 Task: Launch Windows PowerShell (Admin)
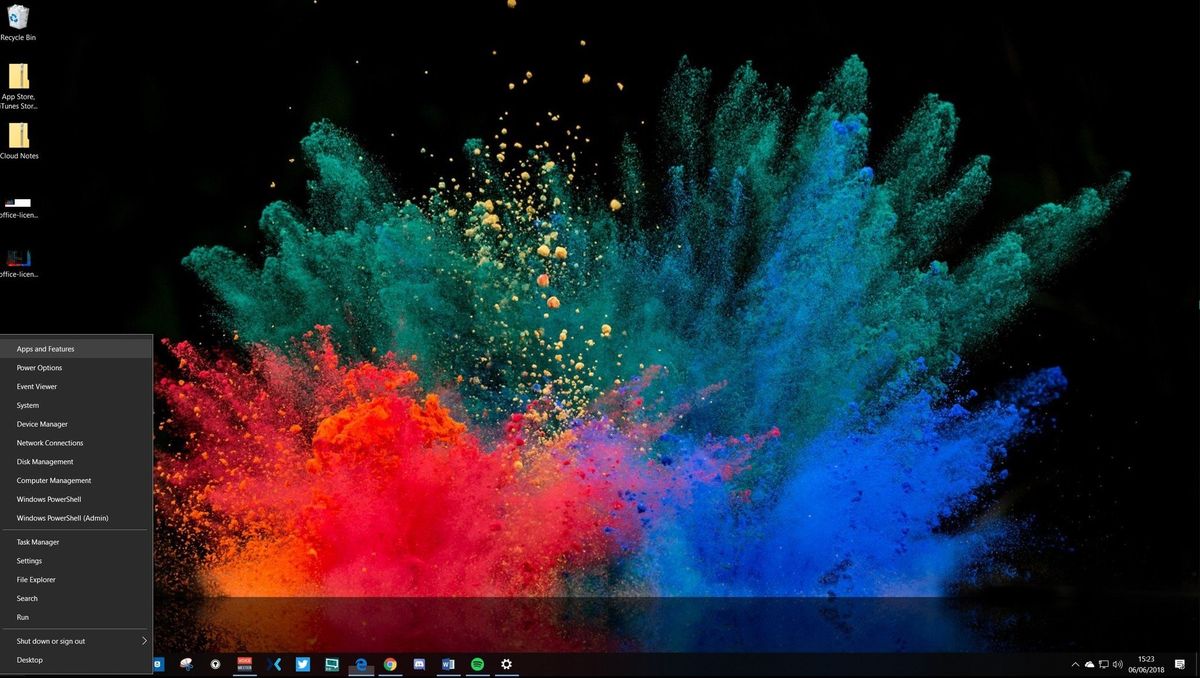coord(62,518)
